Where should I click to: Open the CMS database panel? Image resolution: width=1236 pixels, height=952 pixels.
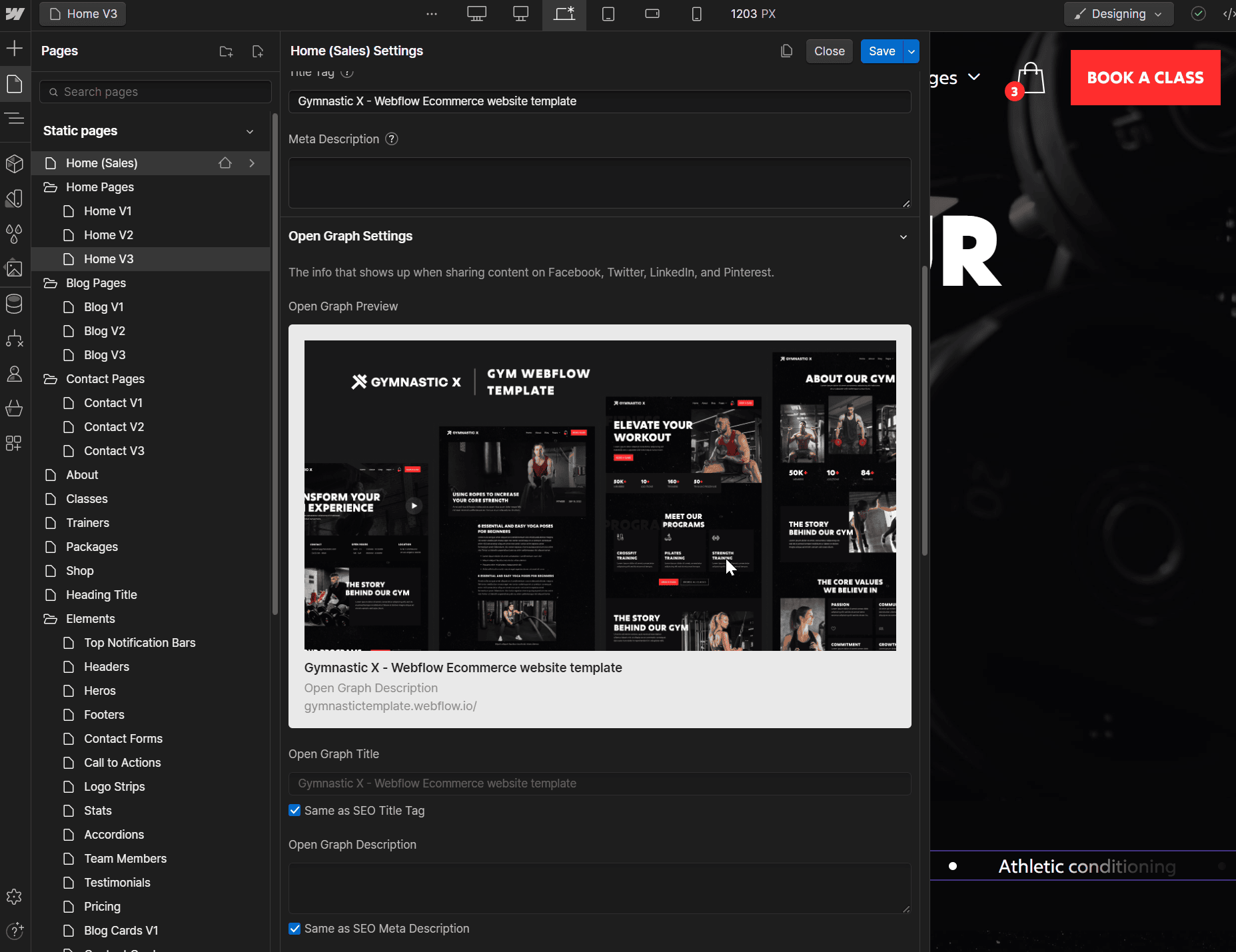coord(15,304)
